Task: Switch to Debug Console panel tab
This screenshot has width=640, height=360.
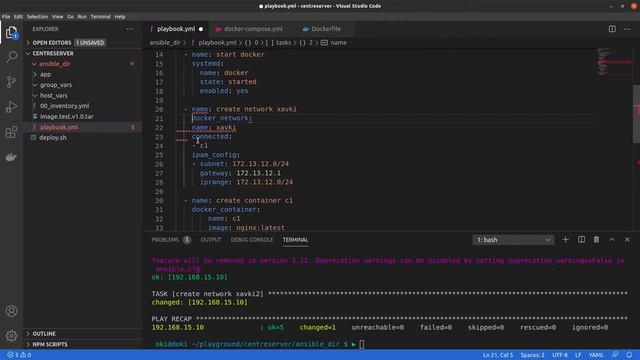Action: pos(252,240)
